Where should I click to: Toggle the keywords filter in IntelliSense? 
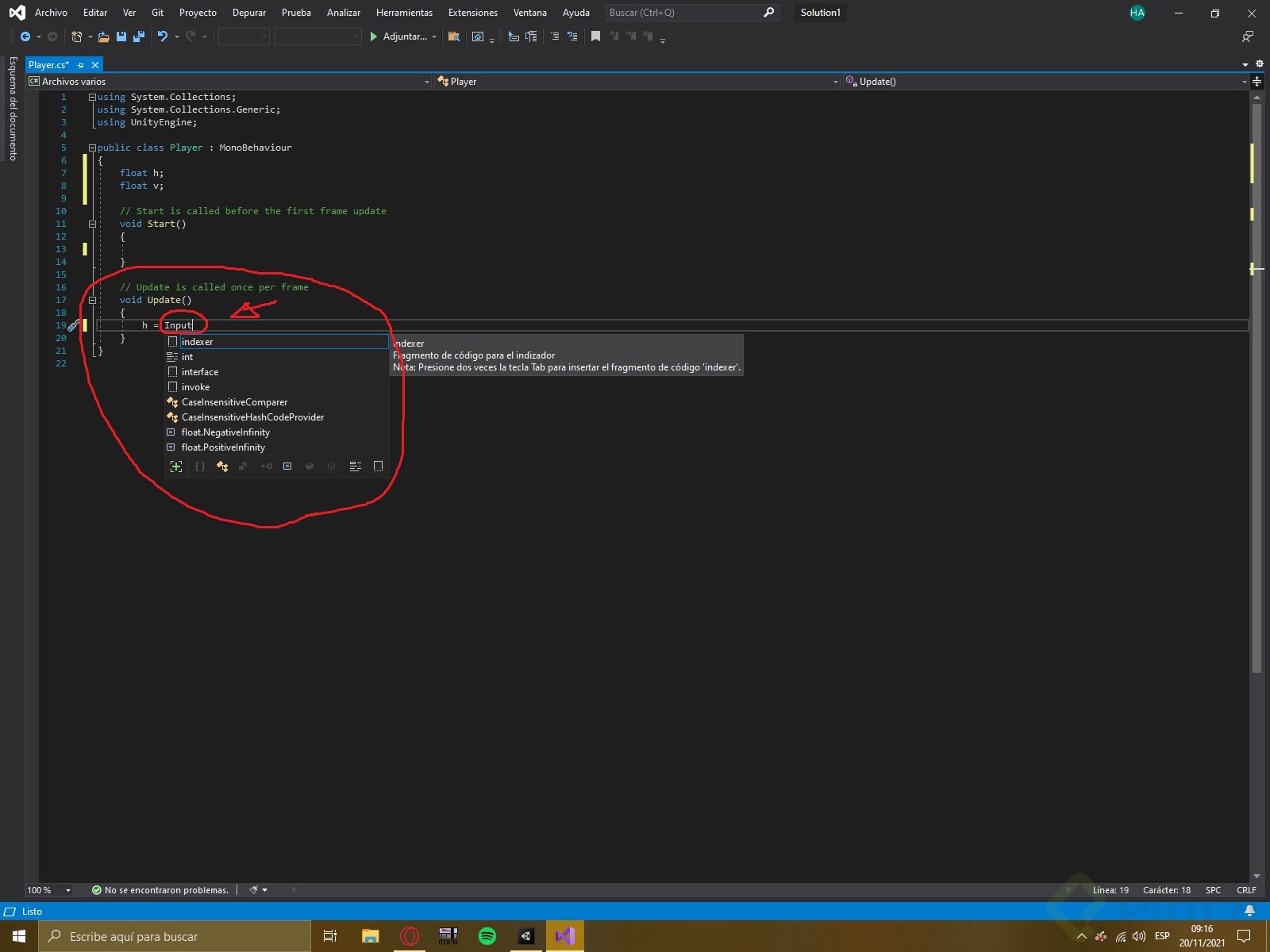click(356, 466)
